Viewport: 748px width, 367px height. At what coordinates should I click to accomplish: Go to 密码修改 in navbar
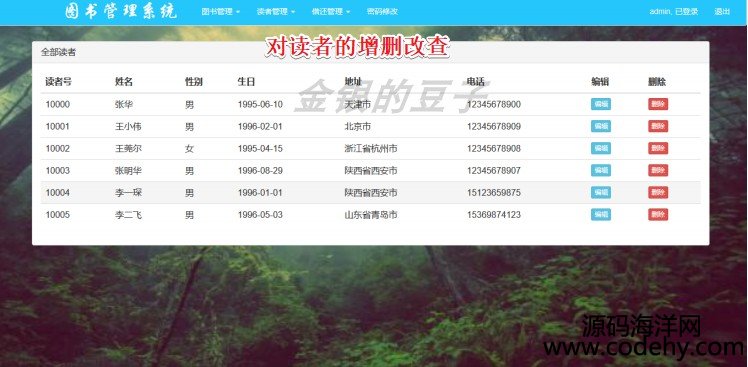pos(382,11)
